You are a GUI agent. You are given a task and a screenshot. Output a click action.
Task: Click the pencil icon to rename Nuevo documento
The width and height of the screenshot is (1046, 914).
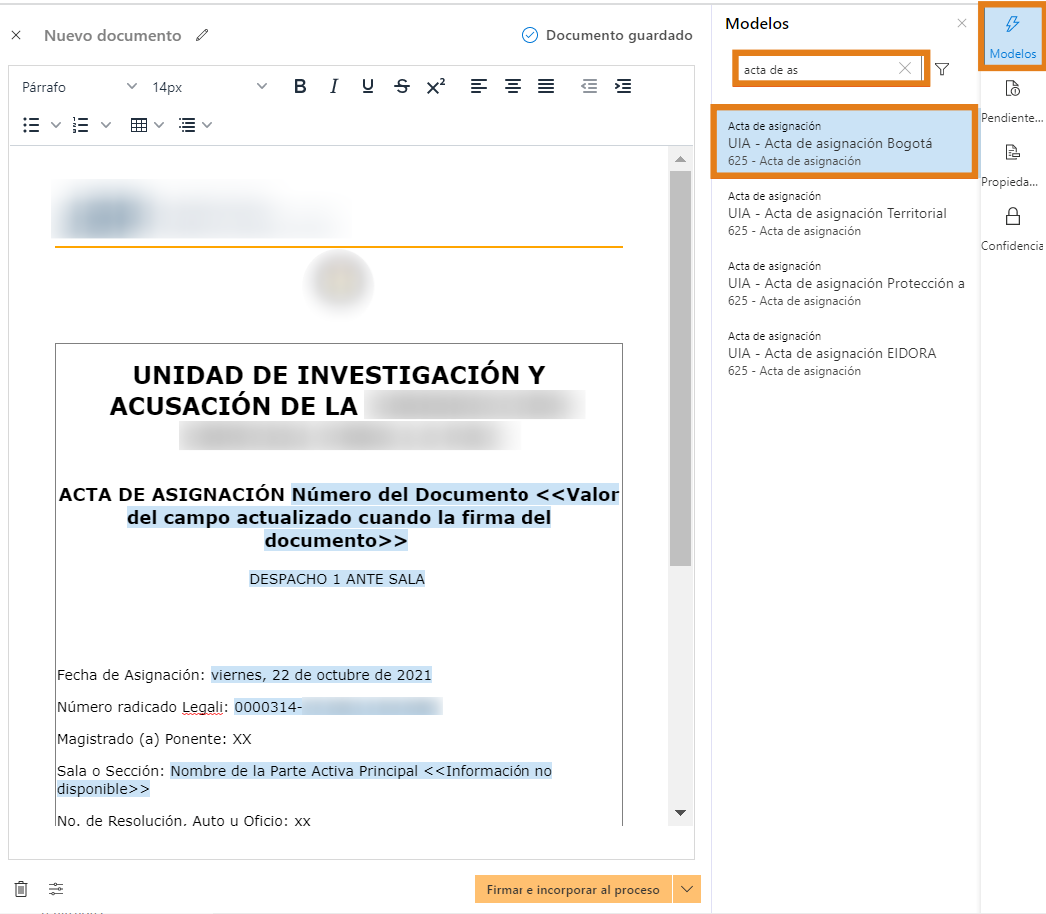pos(201,34)
